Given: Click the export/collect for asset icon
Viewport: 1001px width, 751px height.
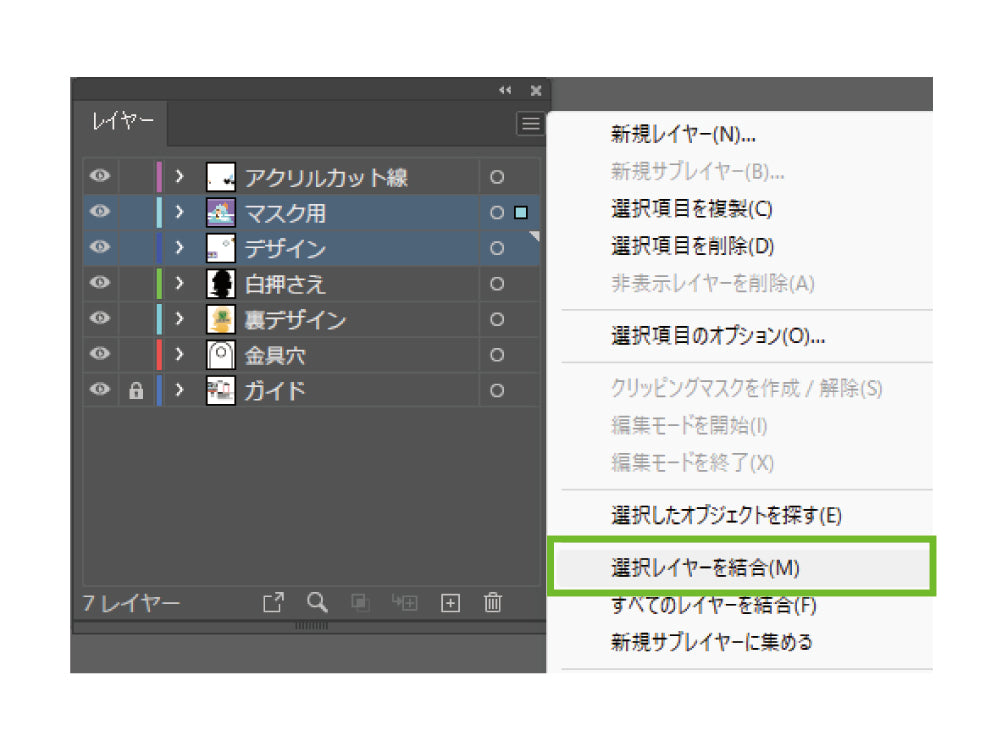Looking at the screenshot, I should tap(273, 602).
